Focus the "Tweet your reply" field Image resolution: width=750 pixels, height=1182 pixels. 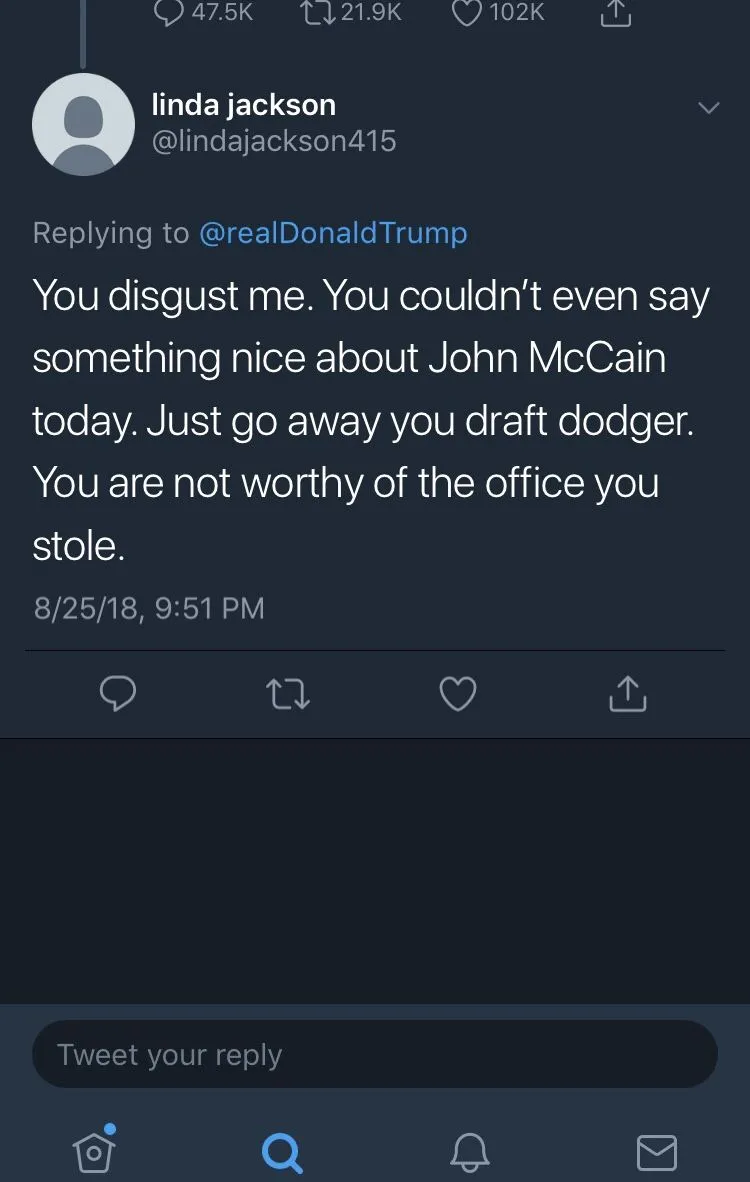tap(374, 1054)
